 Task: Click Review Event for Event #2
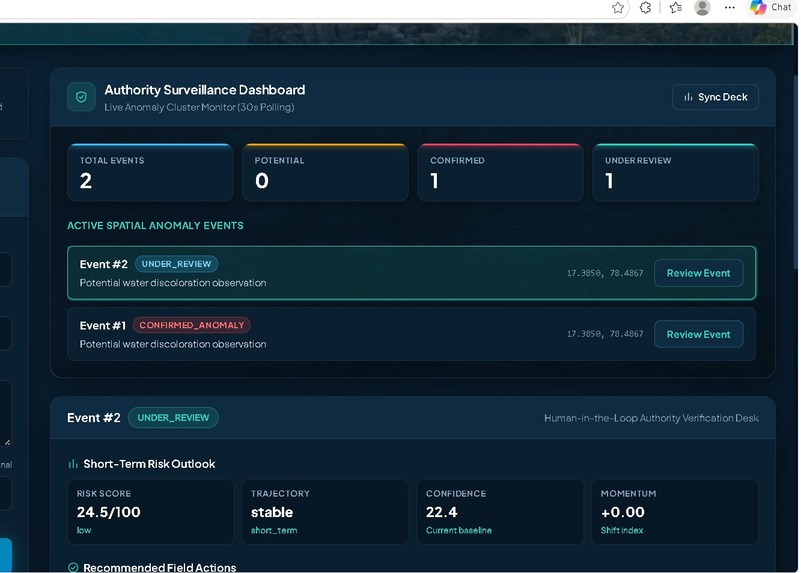click(x=698, y=273)
